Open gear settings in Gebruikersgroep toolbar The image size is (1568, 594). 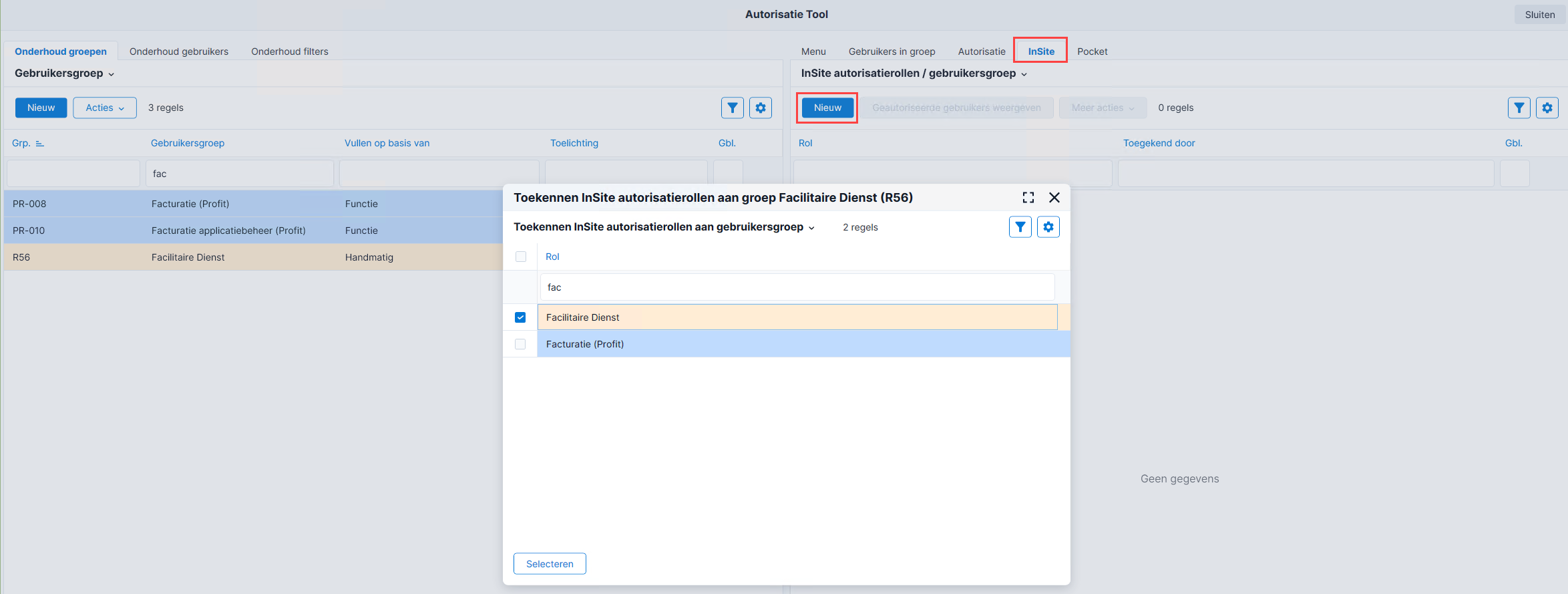761,108
